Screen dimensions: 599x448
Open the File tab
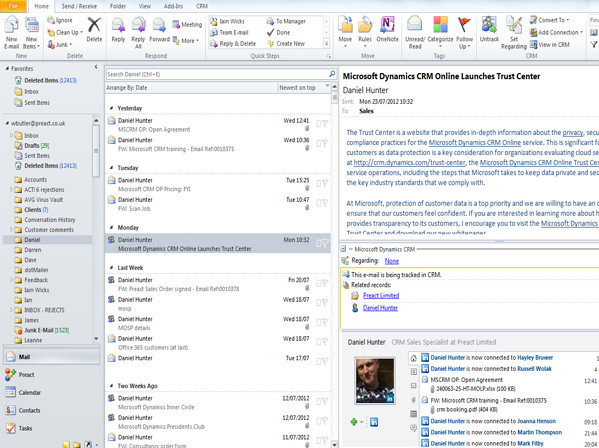click(13, 6)
